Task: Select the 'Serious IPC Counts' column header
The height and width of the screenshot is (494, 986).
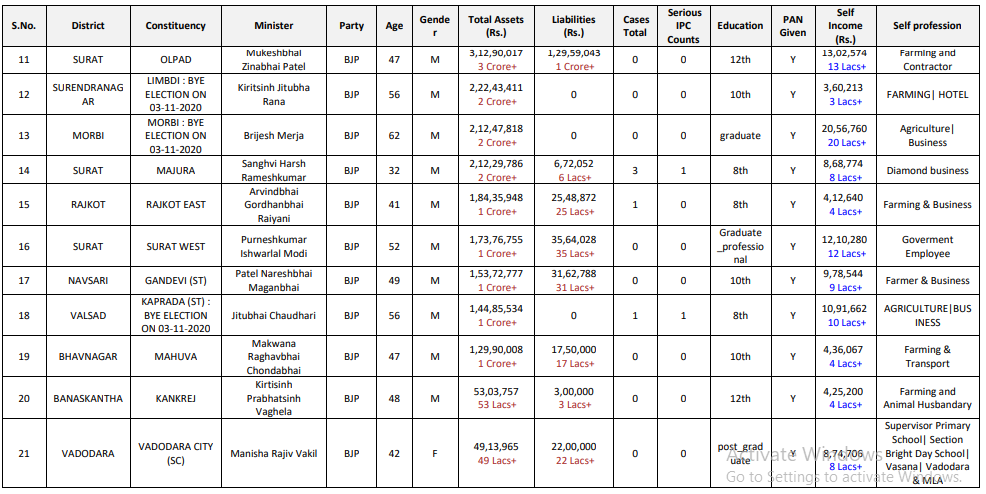Action: pos(684,25)
